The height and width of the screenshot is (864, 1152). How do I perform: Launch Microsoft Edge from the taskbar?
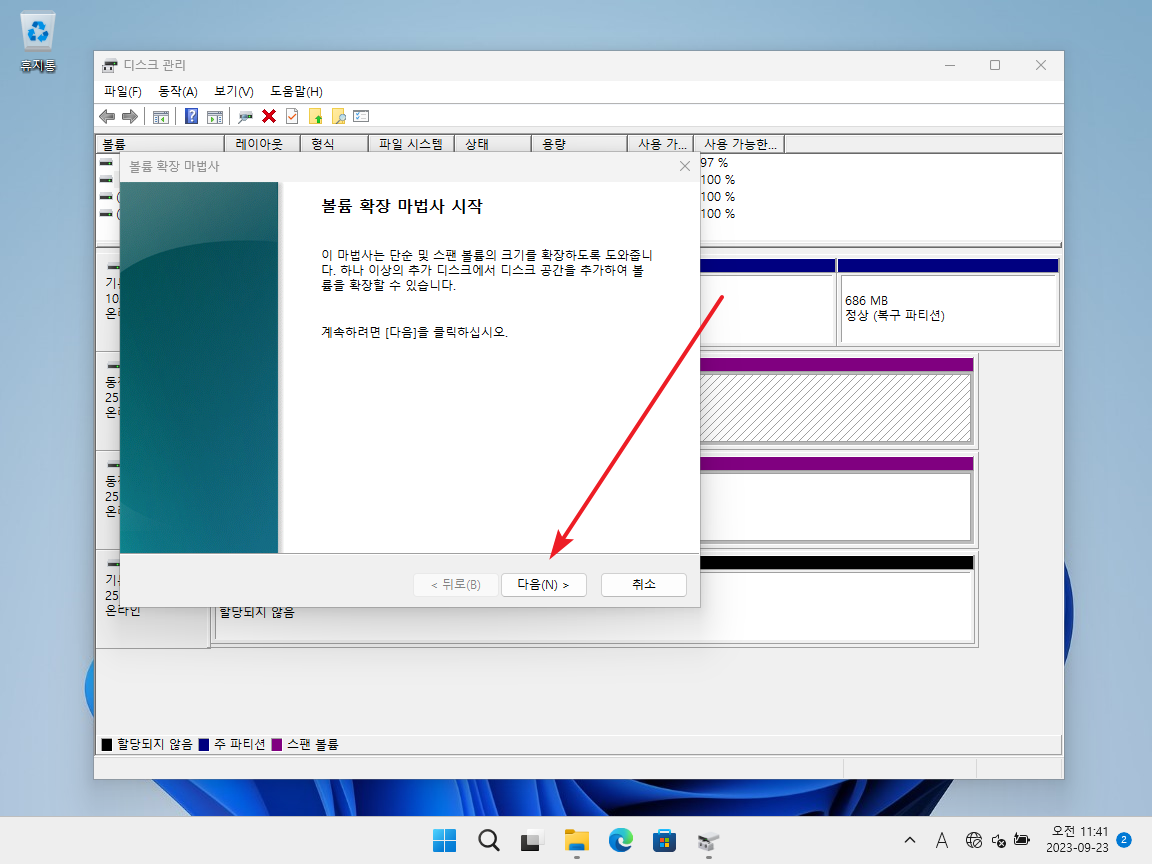click(621, 840)
